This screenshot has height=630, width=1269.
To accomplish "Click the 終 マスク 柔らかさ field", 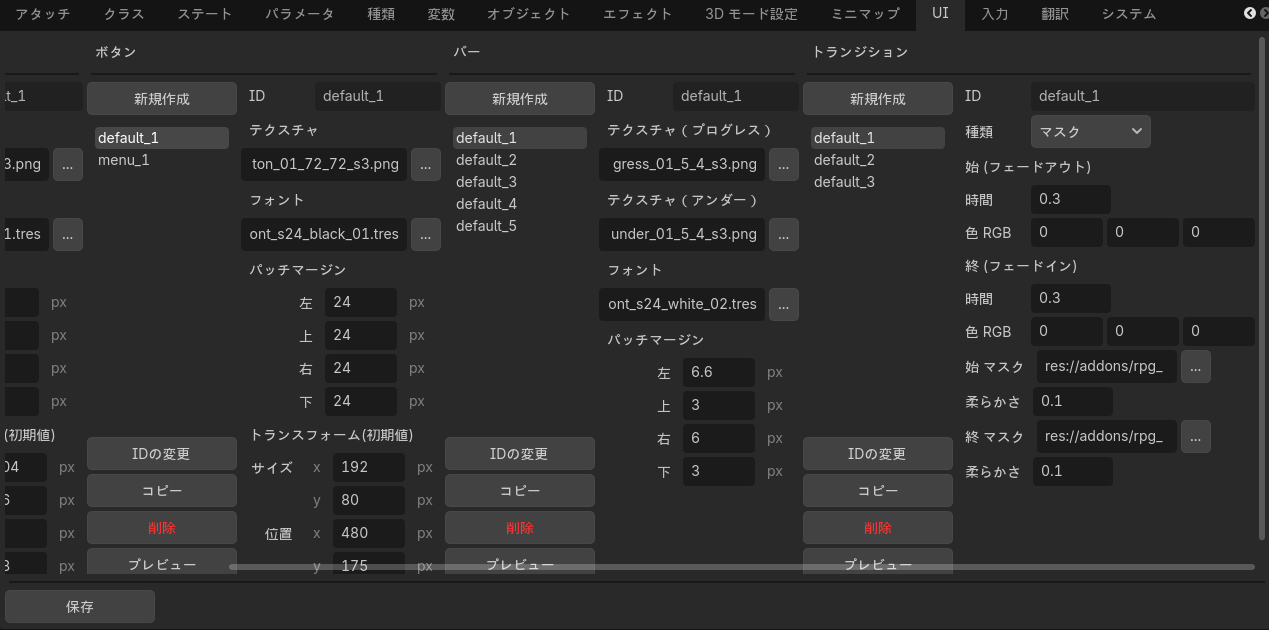I will click(1073, 471).
